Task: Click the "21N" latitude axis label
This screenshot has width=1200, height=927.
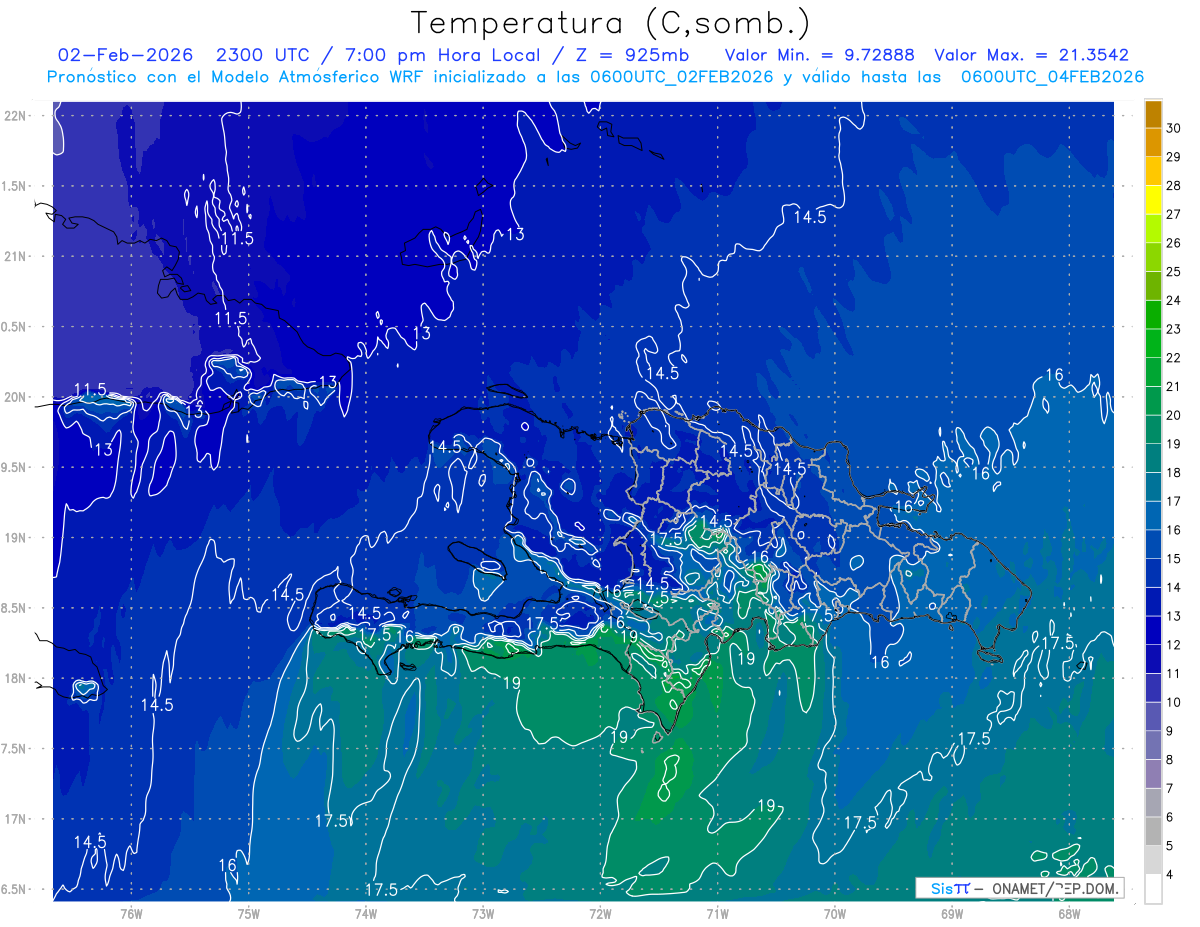Action: point(15,256)
